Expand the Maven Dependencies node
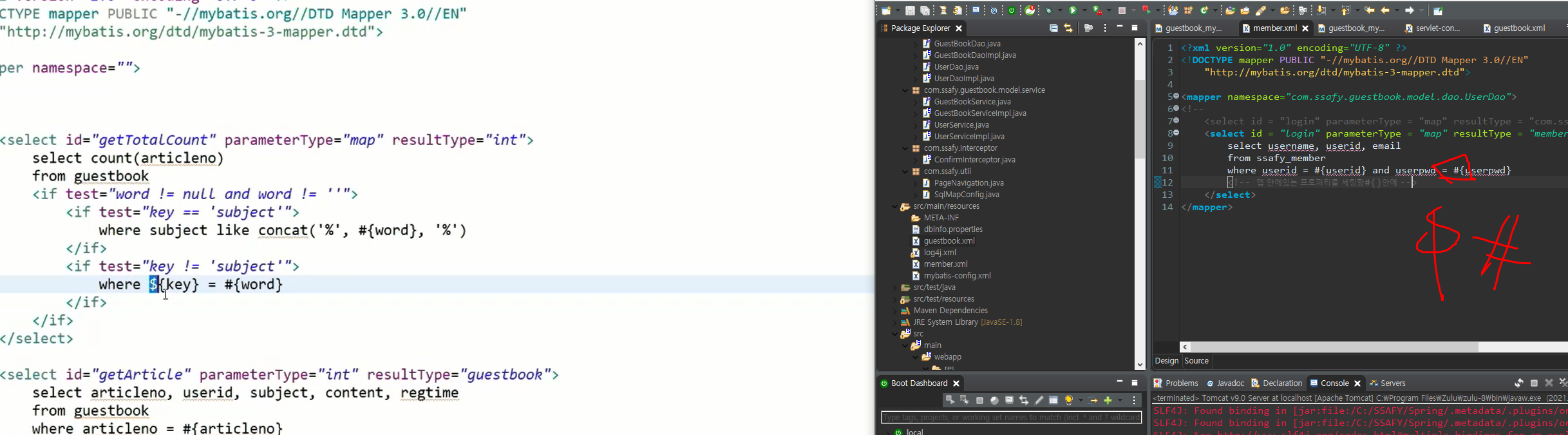The width and height of the screenshot is (1568, 435). [894, 311]
